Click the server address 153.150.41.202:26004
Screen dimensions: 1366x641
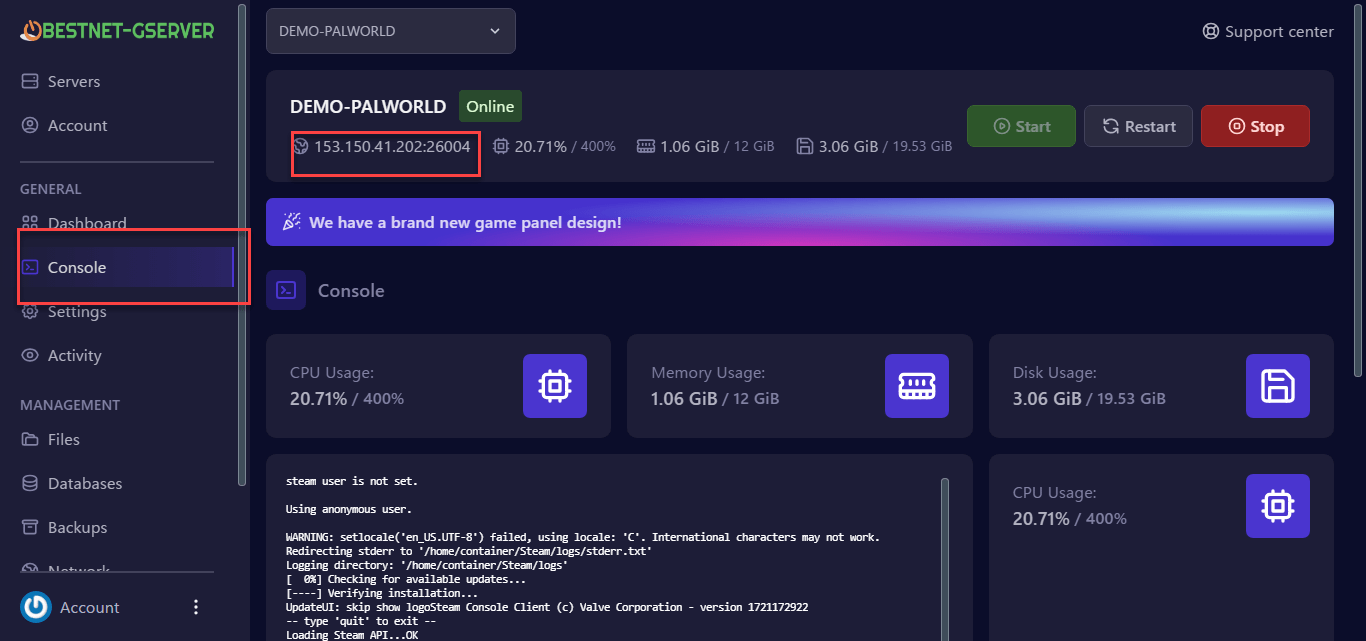(x=392, y=146)
